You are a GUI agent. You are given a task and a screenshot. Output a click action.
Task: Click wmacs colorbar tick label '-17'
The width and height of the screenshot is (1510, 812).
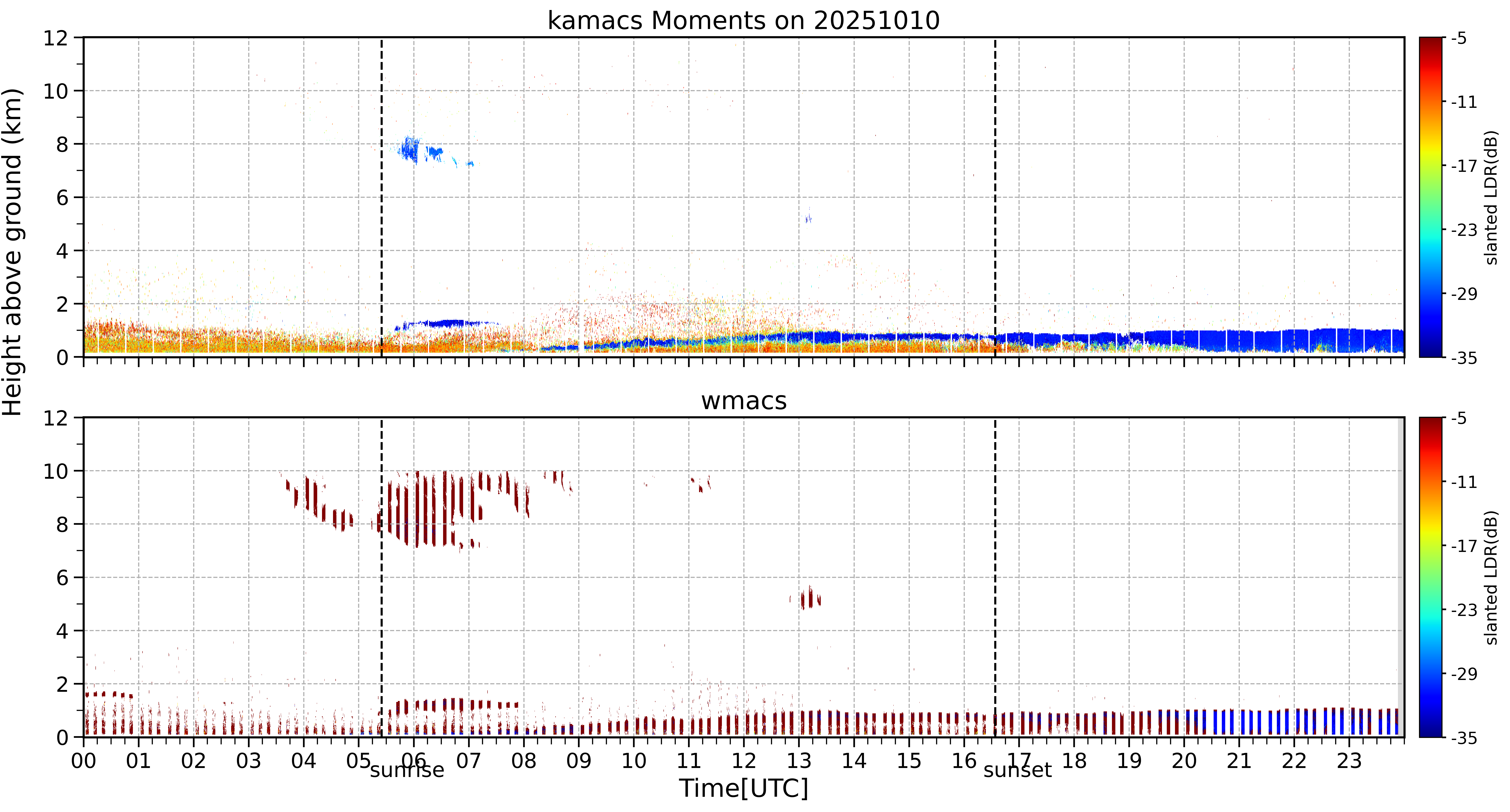[1464, 546]
